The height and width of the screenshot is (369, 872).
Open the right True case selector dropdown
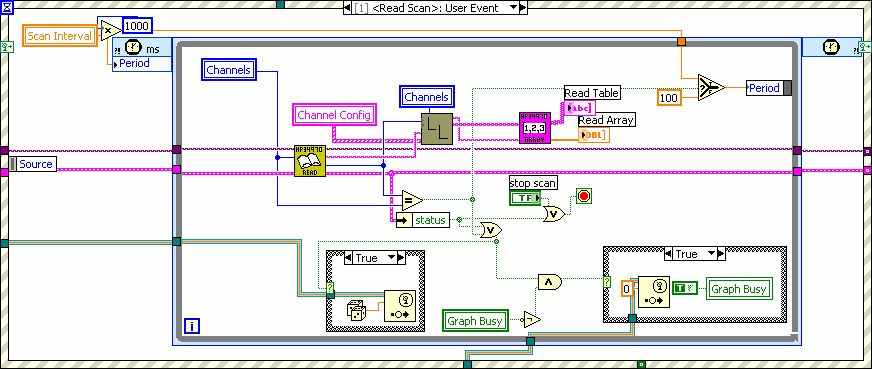[711, 254]
